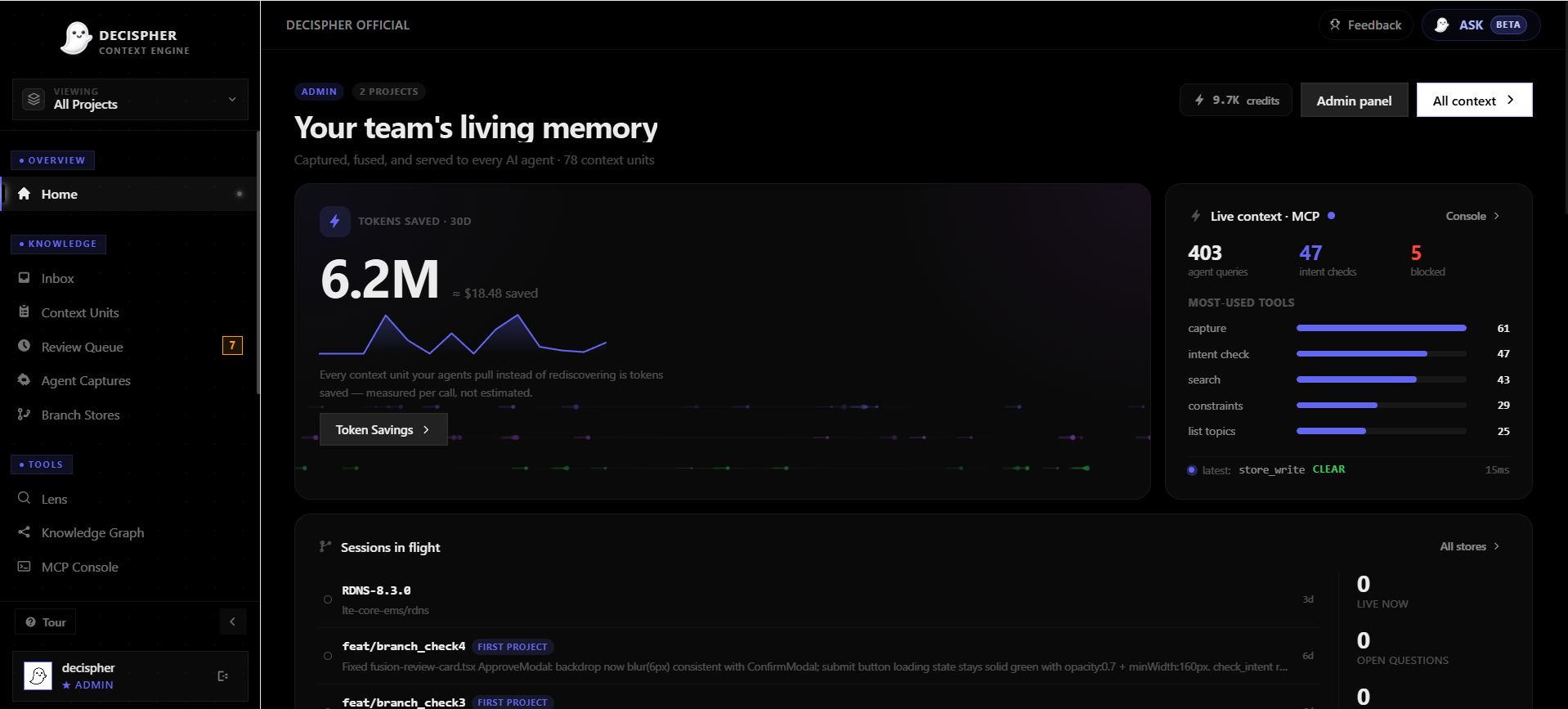Click the Live context lightning icon
The image size is (1568, 709).
point(1196,216)
